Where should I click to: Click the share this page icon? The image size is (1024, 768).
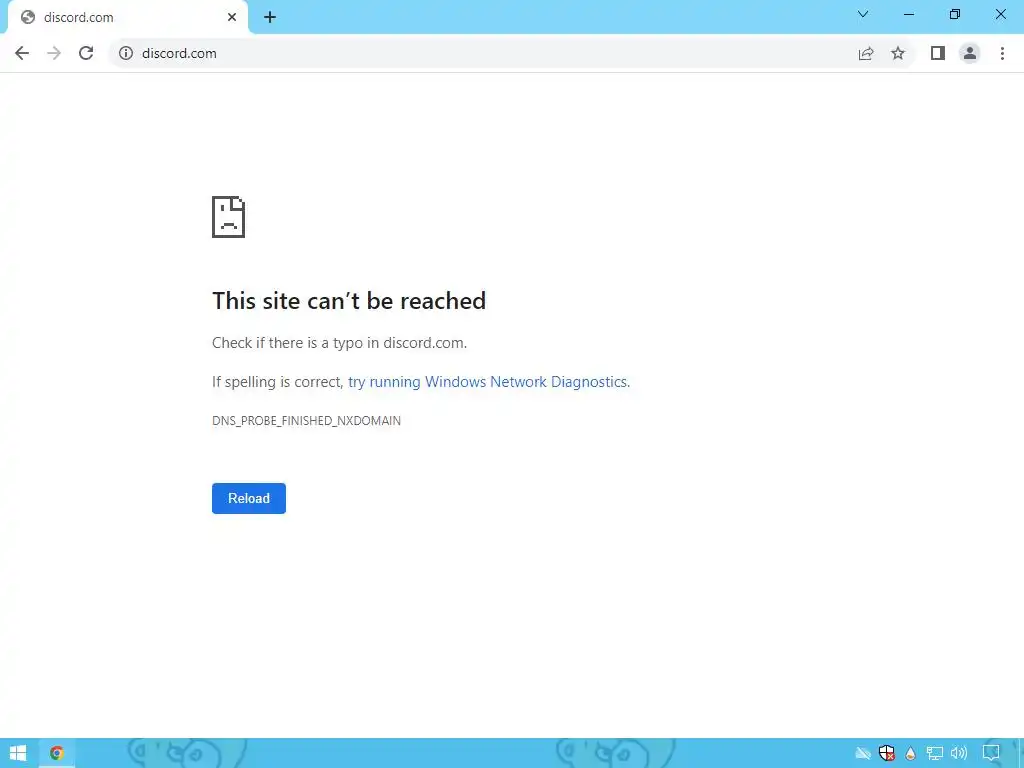point(866,54)
